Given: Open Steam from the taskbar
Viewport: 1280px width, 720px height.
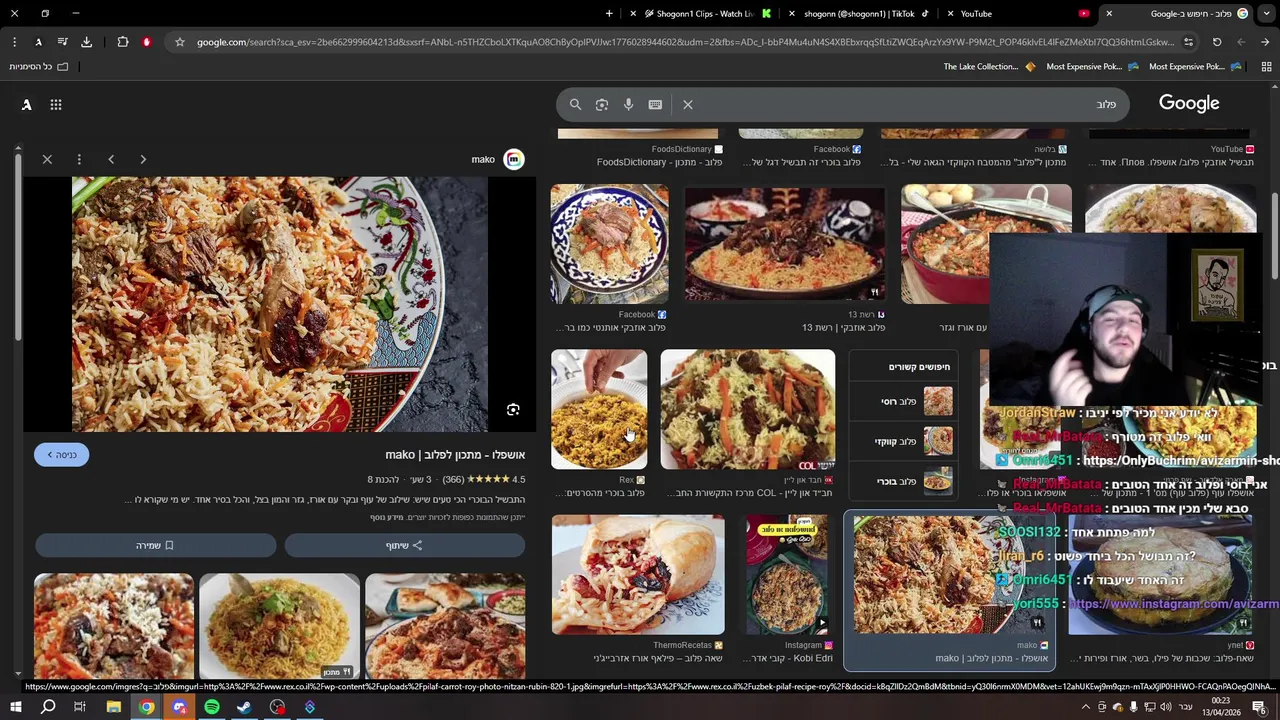Looking at the screenshot, I should (x=244, y=707).
